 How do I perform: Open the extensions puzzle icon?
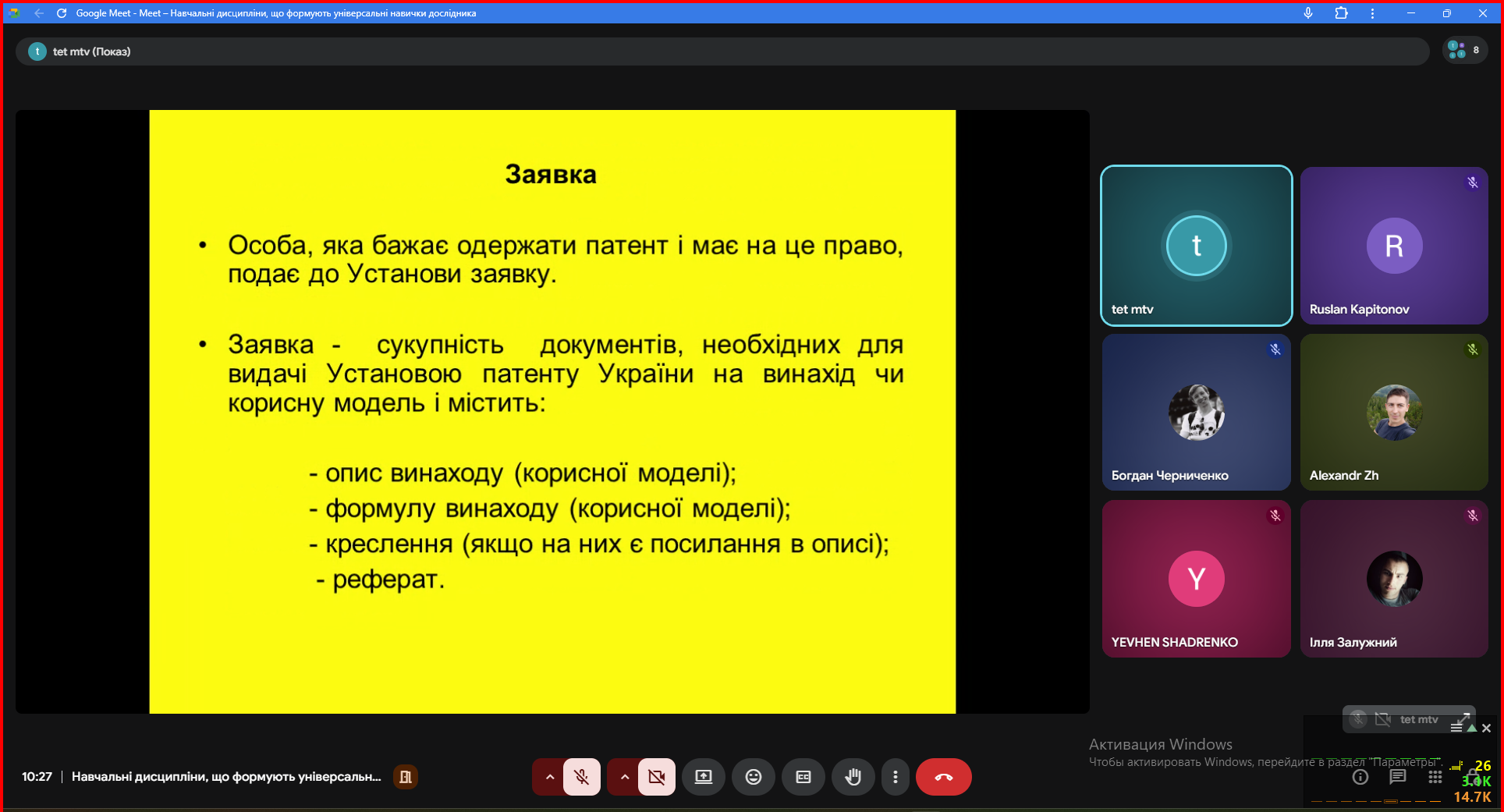point(1342,13)
